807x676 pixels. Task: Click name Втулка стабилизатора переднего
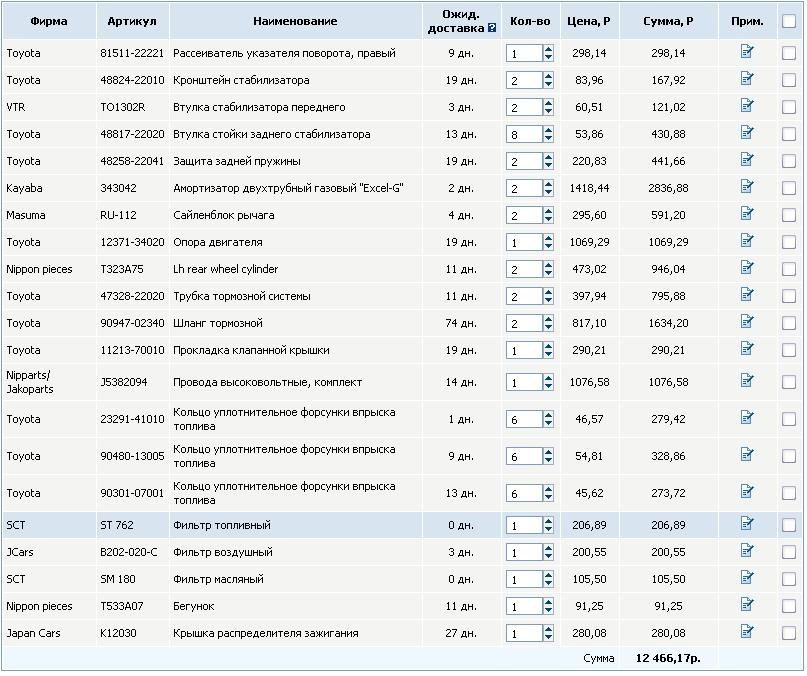(x=259, y=107)
